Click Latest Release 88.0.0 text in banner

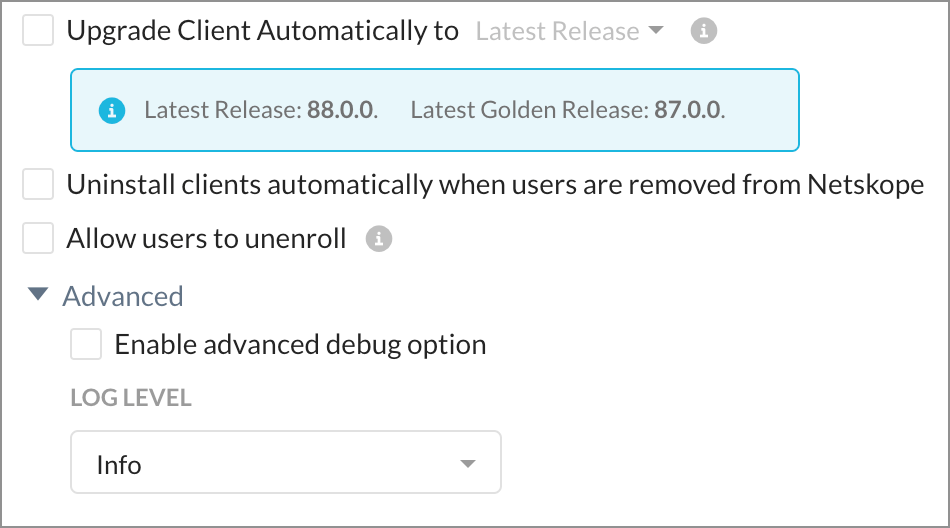pos(261,110)
